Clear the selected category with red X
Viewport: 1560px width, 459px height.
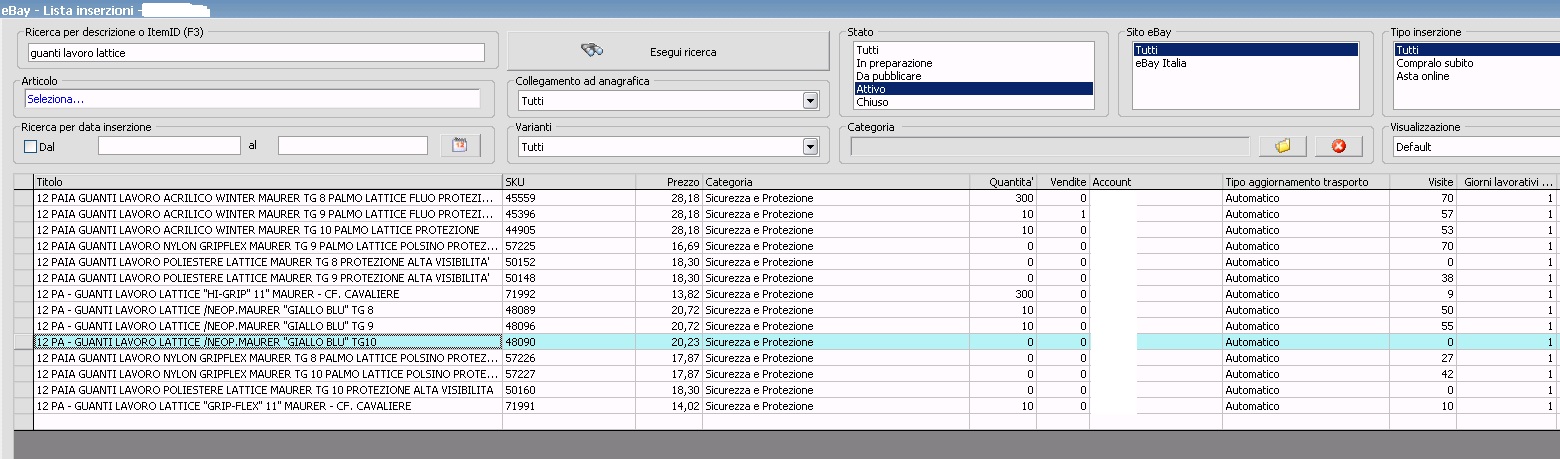pos(1339,146)
